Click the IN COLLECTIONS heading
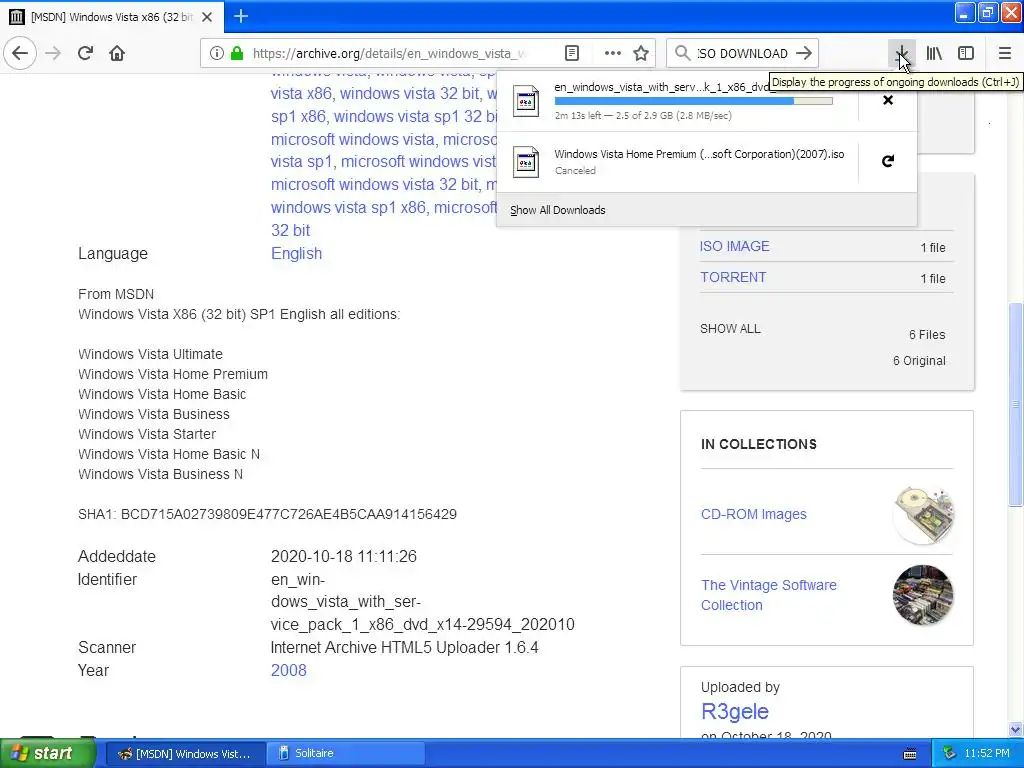Viewport: 1024px width, 768px height. click(758, 444)
